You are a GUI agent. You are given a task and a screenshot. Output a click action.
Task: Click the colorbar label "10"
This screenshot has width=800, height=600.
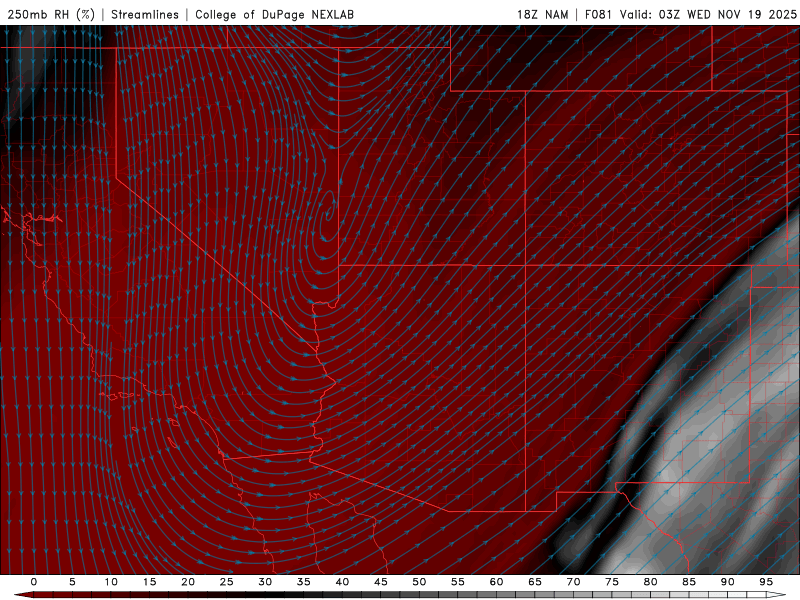click(111, 582)
